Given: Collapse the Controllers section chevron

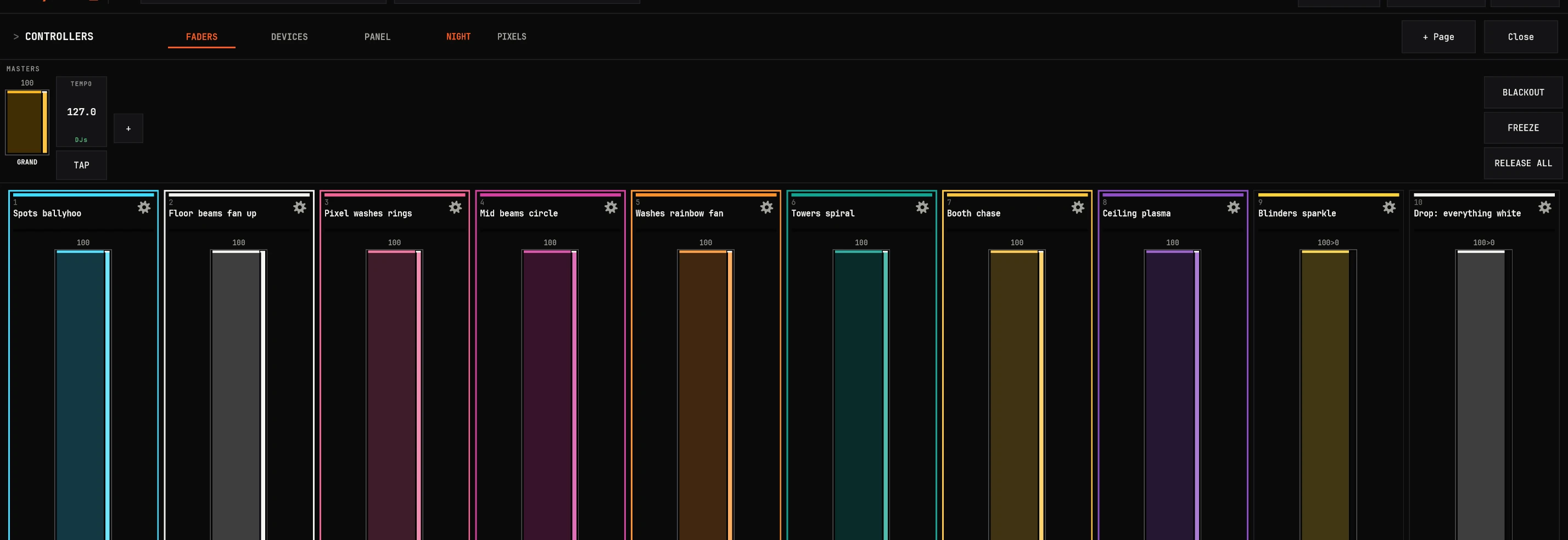Looking at the screenshot, I should click(x=16, y=36).
